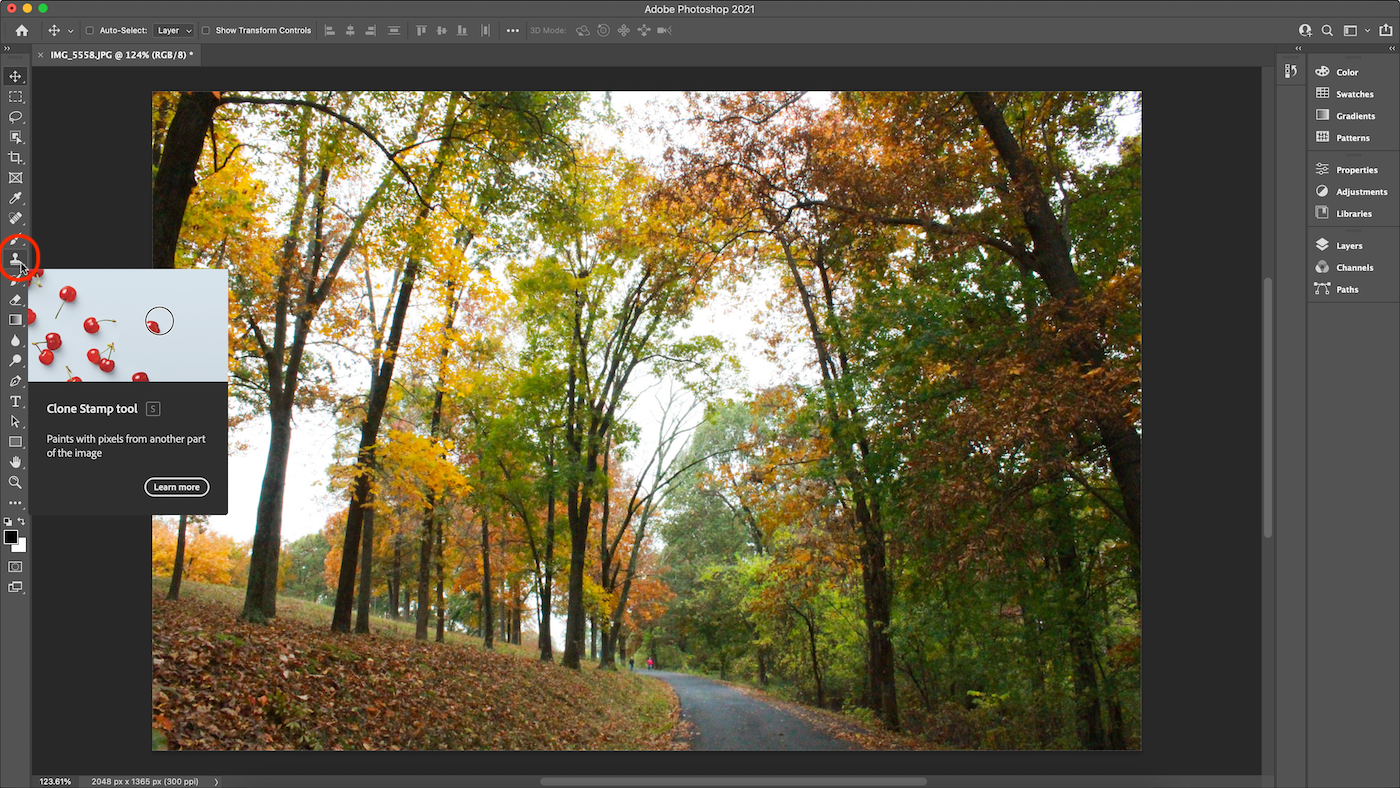
Task: Open the Edit Toolbar three-dot menu
Action: coord(15,503)
